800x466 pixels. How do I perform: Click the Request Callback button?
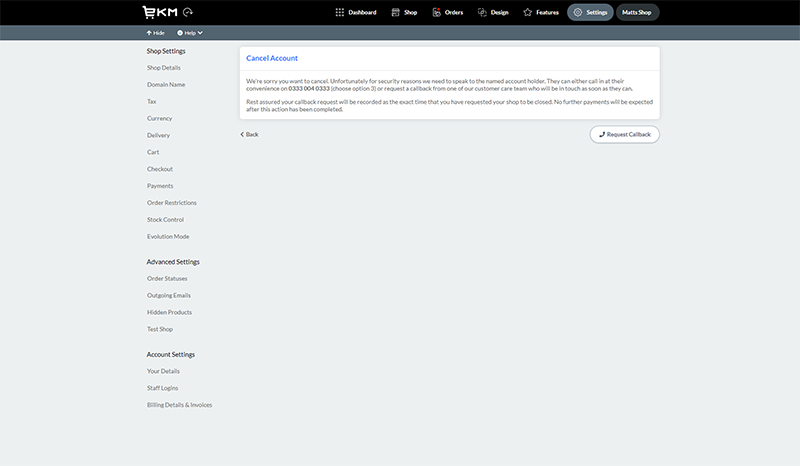click(624, 135)
